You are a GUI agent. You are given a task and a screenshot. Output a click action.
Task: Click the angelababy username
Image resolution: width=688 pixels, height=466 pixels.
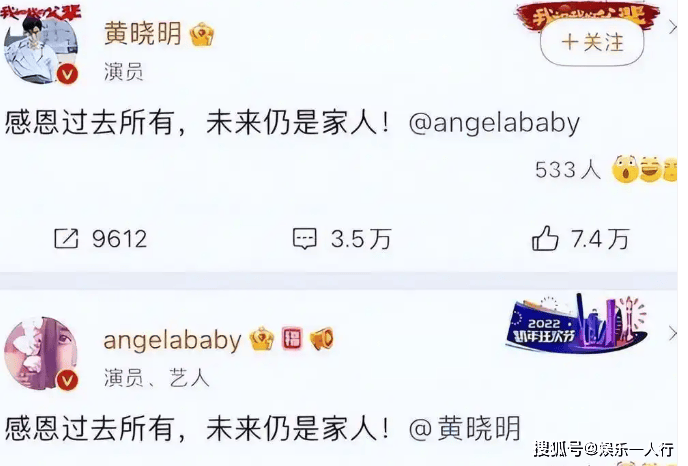click(x=172, y=340)
